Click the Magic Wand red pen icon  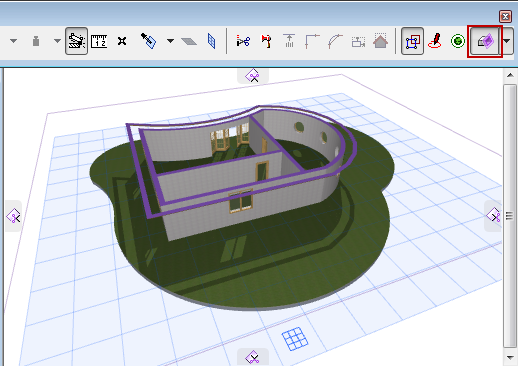(435, 41)
